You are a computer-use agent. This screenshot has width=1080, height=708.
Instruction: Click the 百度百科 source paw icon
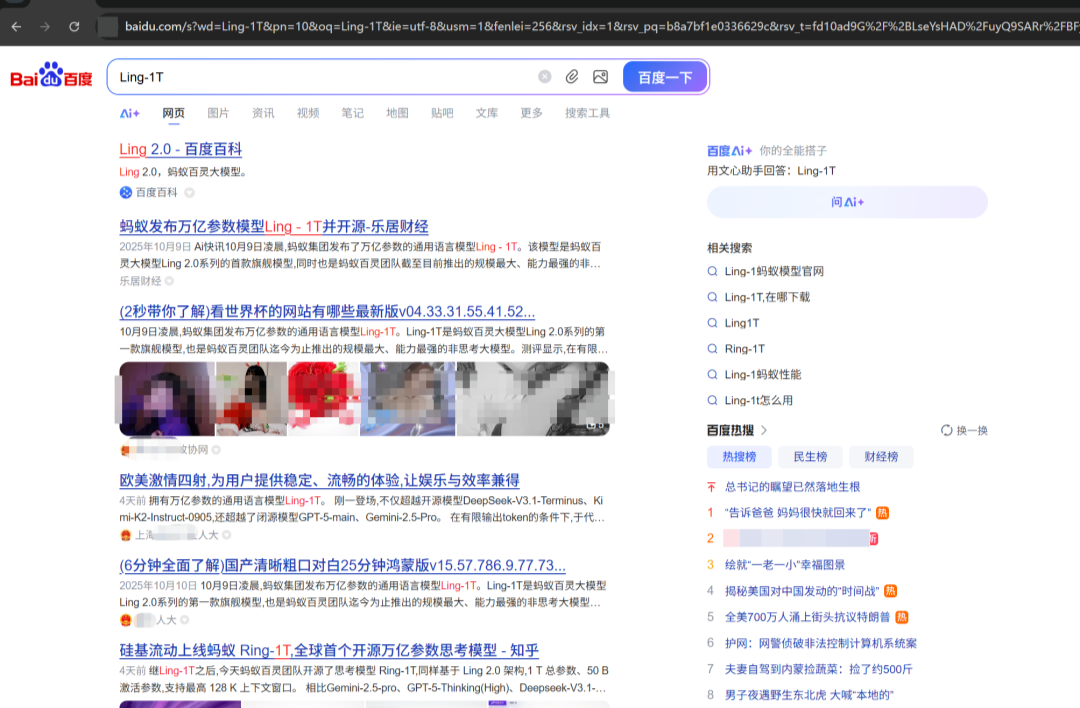point(126,192)
